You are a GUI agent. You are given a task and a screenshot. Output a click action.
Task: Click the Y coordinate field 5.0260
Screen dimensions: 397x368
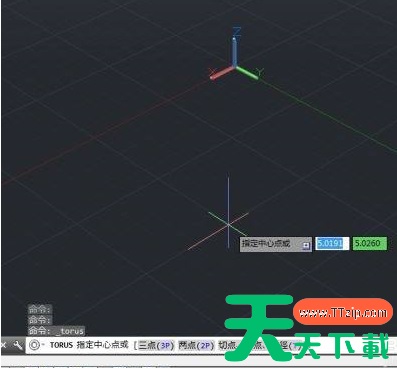[x=370, y=243]
